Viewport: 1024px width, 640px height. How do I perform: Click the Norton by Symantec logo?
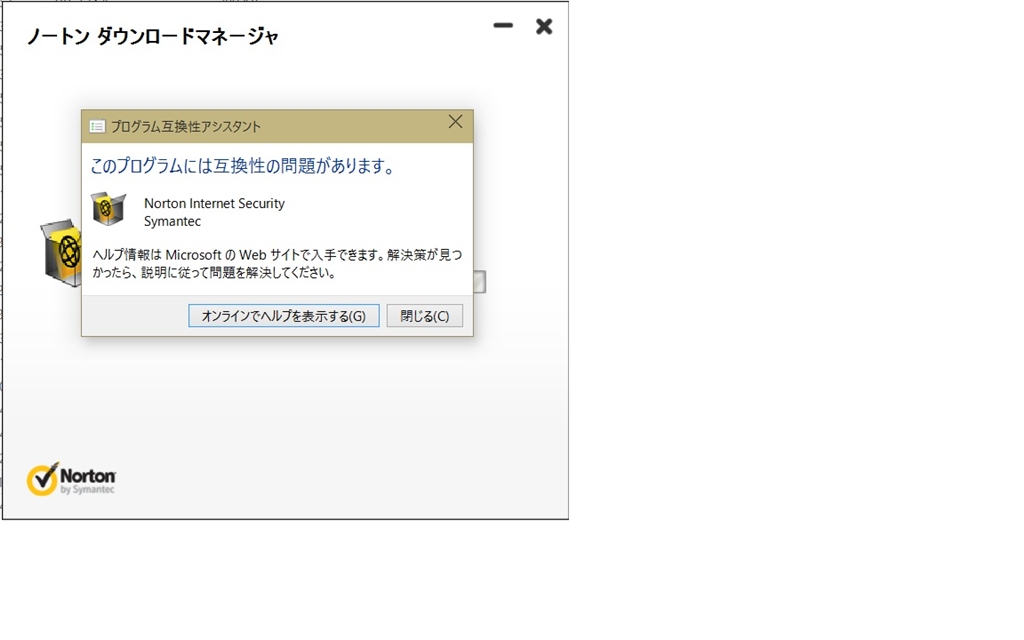71,479
